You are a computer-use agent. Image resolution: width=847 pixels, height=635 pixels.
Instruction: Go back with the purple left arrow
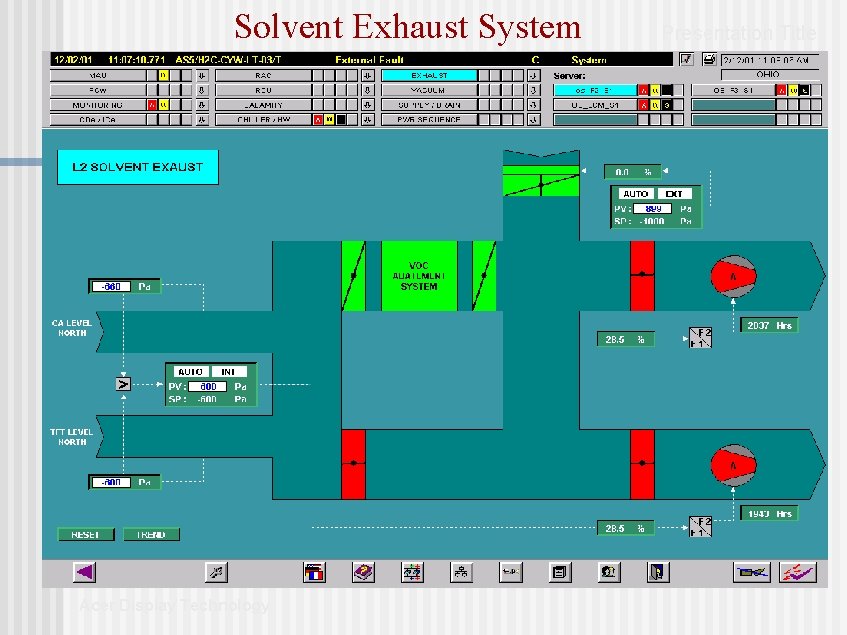84,572
